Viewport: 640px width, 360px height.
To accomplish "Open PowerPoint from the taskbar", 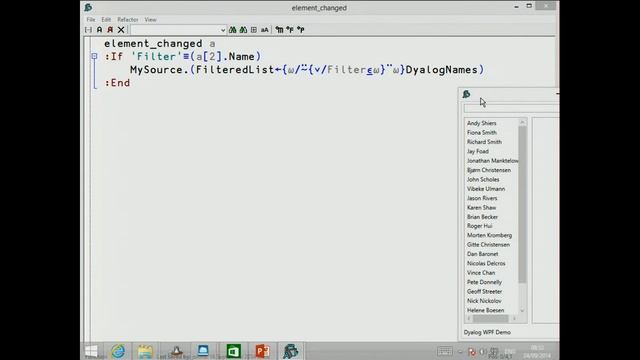I will click(262, 351).
